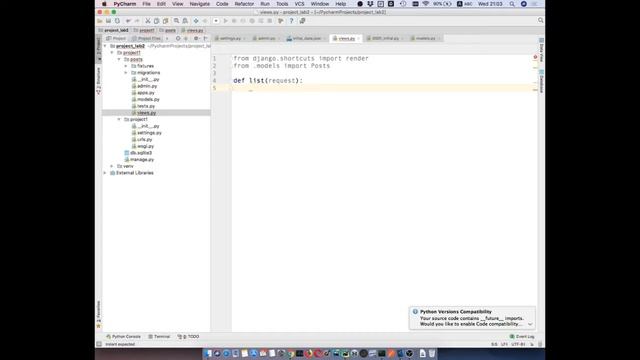Expand the migrations folder
Screen dimensions: 640x360
(126, 73)
